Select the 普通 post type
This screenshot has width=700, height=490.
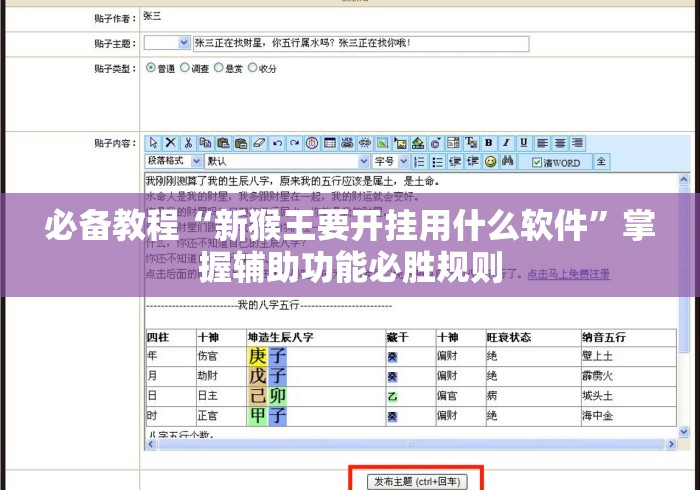tap(150, 68)
